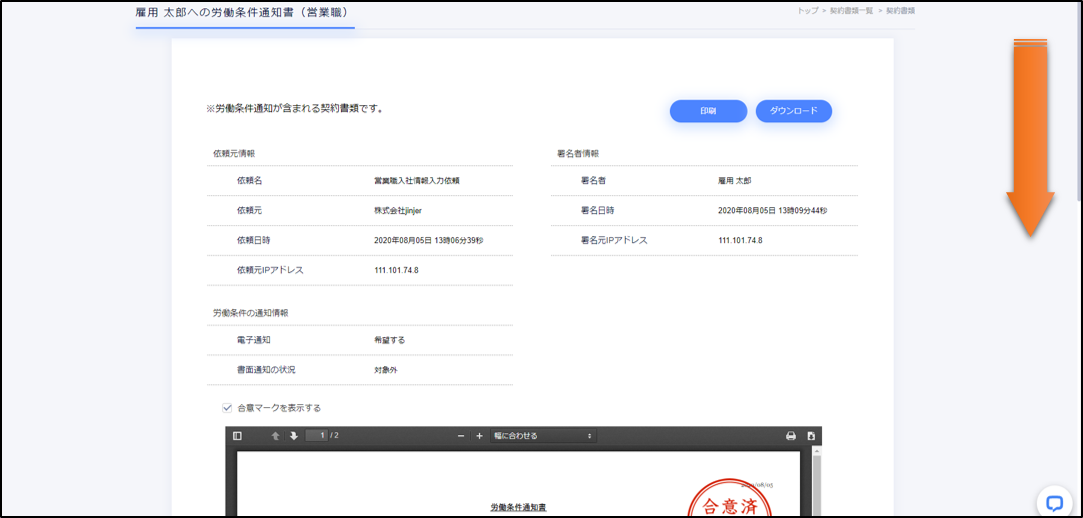Uncheck 合意マークを表示する checkbox

pos(227,407)
